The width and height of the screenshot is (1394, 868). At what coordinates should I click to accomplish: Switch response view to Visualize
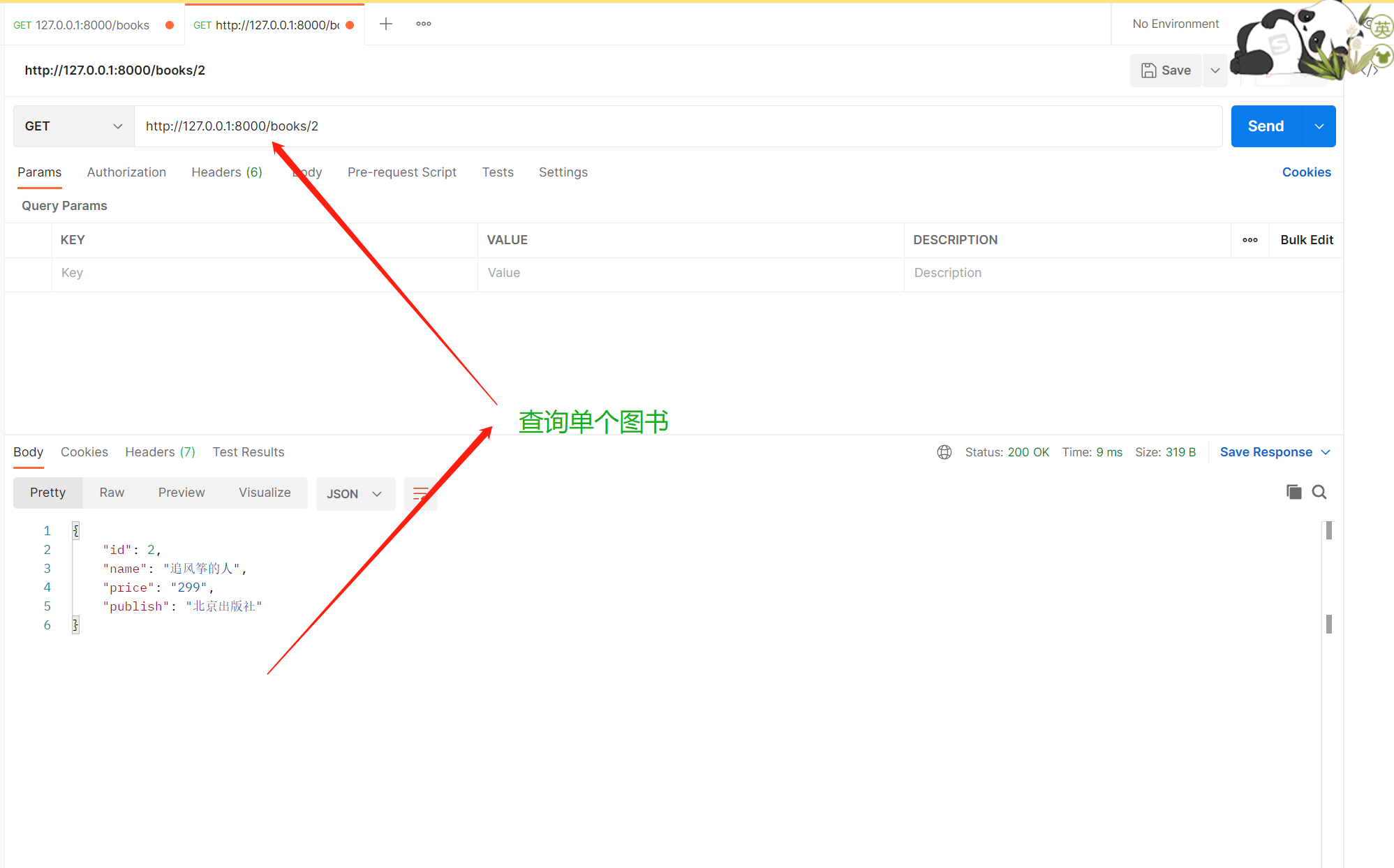click(265, 493)
